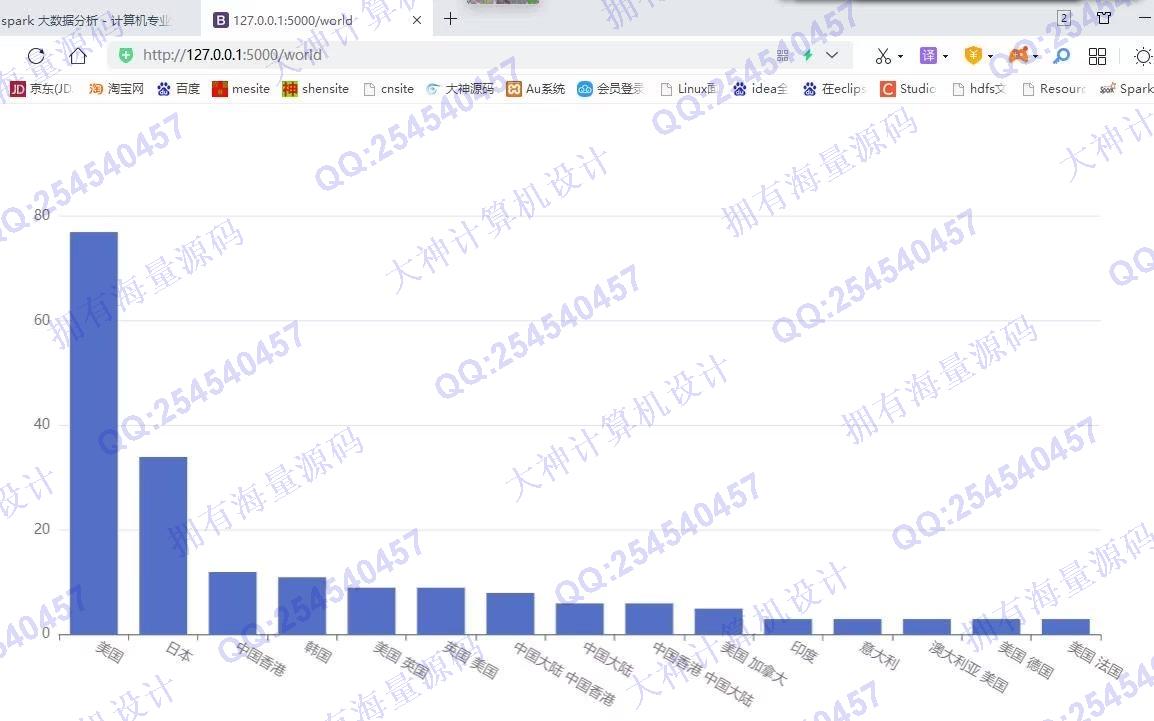Click the 韩国 bar in the chart
The image size is (1154, 721).
[x=302, y=605]
